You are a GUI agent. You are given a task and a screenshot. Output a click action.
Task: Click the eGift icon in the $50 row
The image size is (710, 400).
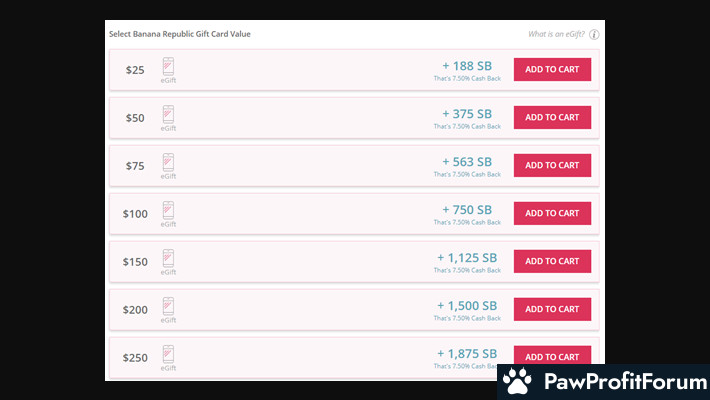(168, 114)
